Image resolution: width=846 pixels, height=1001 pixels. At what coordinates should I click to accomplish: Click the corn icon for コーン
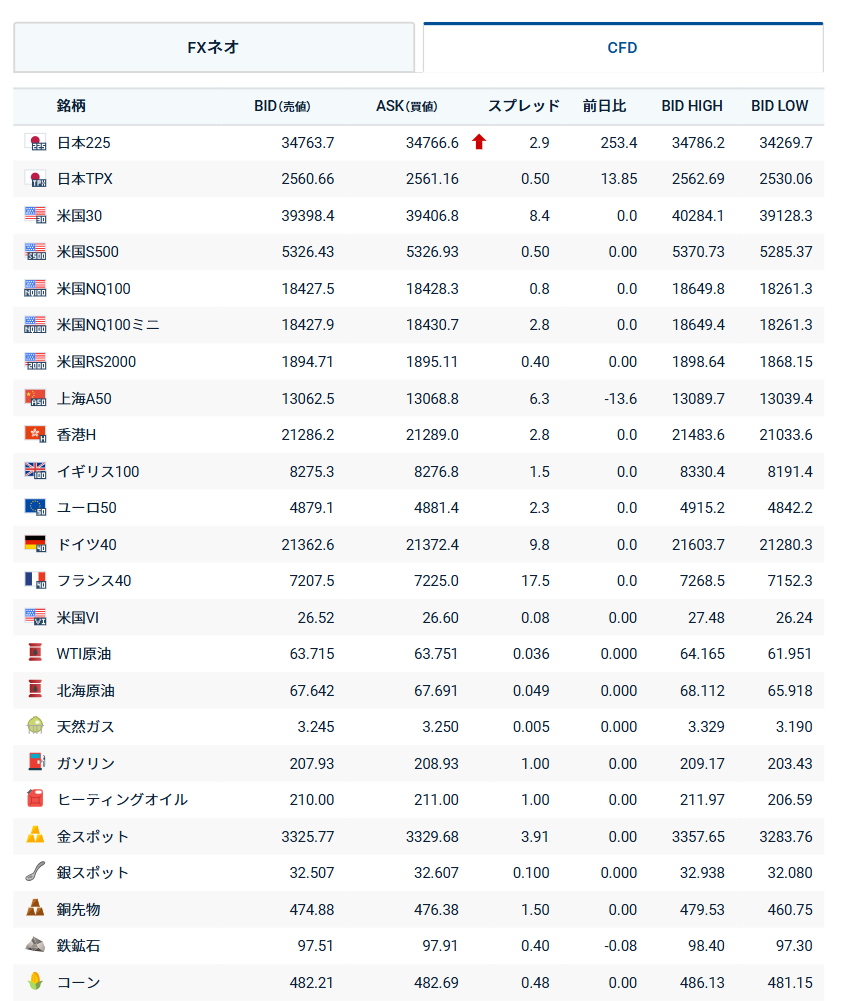click(35, 981)
